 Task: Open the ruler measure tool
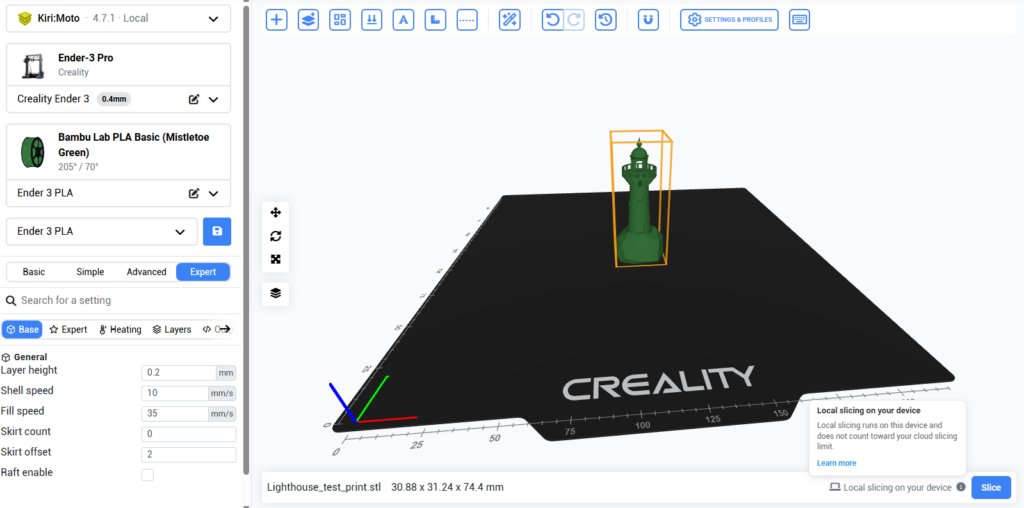pyautogui.click(x=435, y=20)
